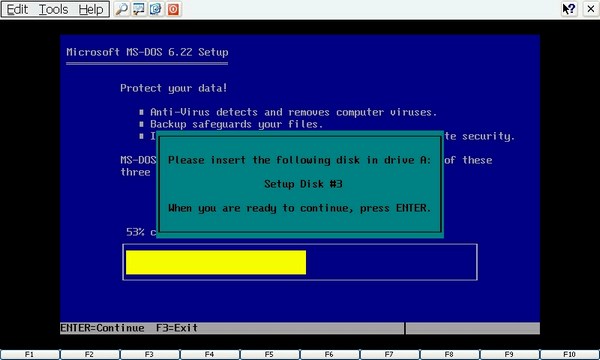Image resolution: width=600 pixels, height=360 pixels.
Task: Click the F5 function key button
Action: tap(270, 355)
